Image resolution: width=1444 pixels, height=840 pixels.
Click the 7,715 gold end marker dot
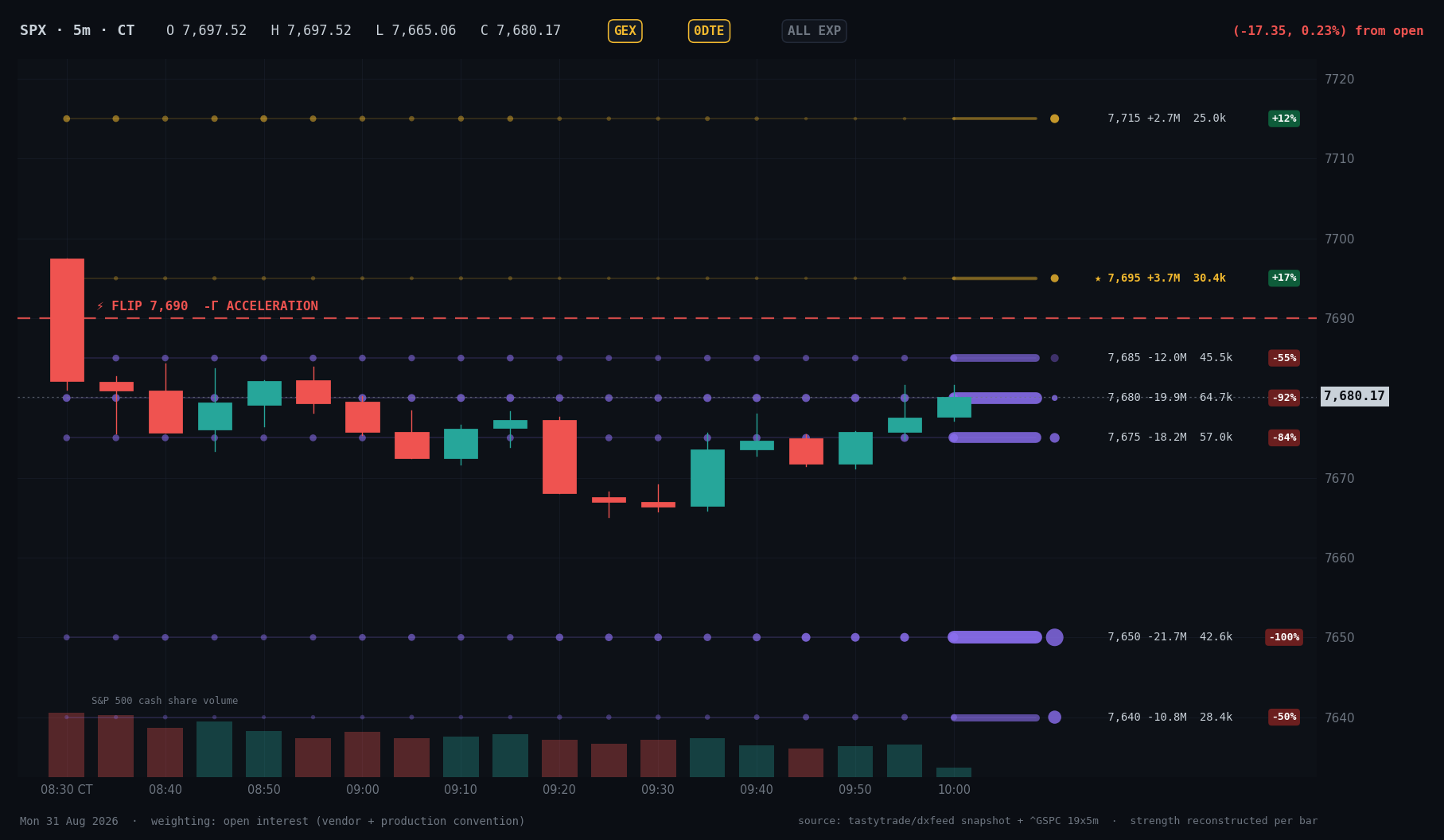(x=1054, y=119)
